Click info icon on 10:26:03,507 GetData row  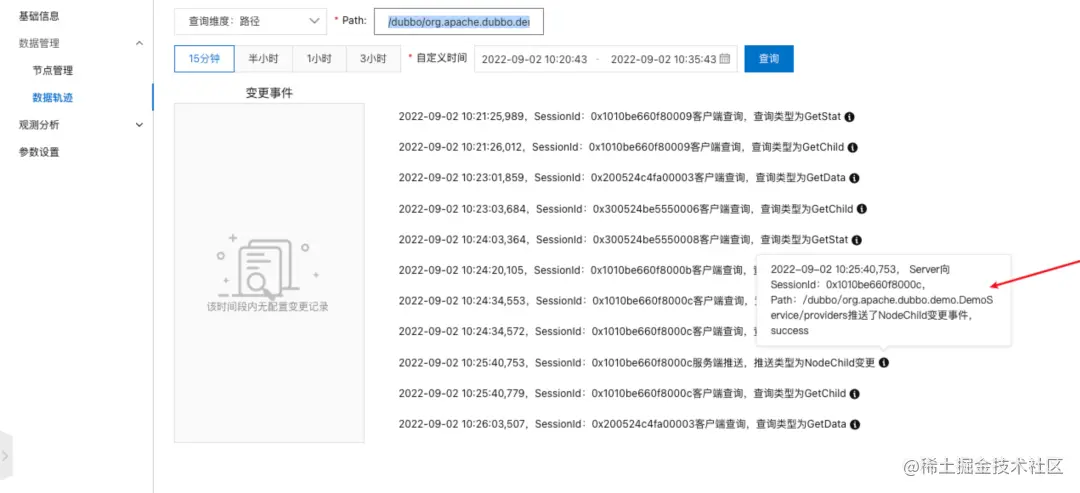point(854,424)
